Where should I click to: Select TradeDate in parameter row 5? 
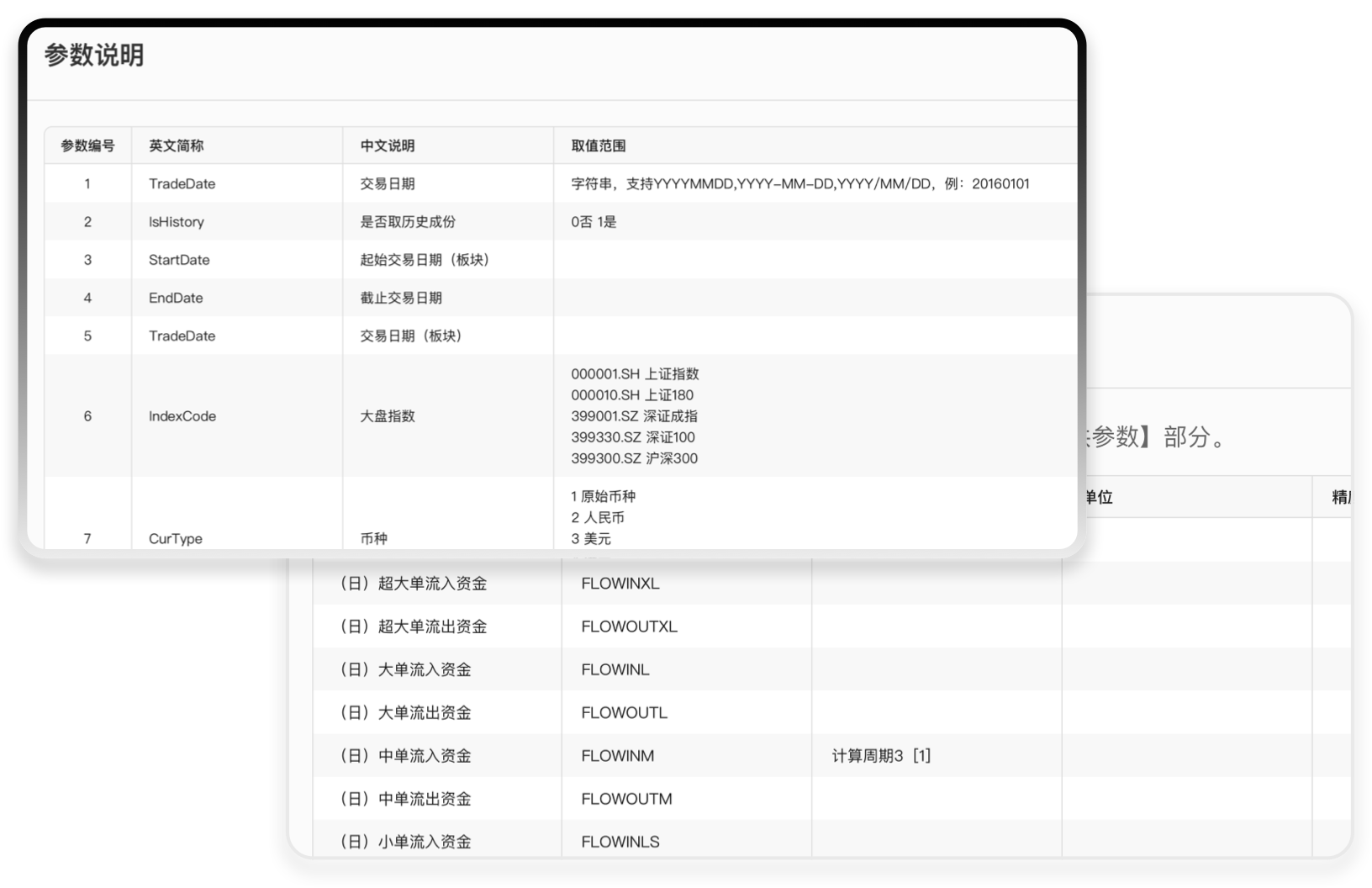point(182,336)
